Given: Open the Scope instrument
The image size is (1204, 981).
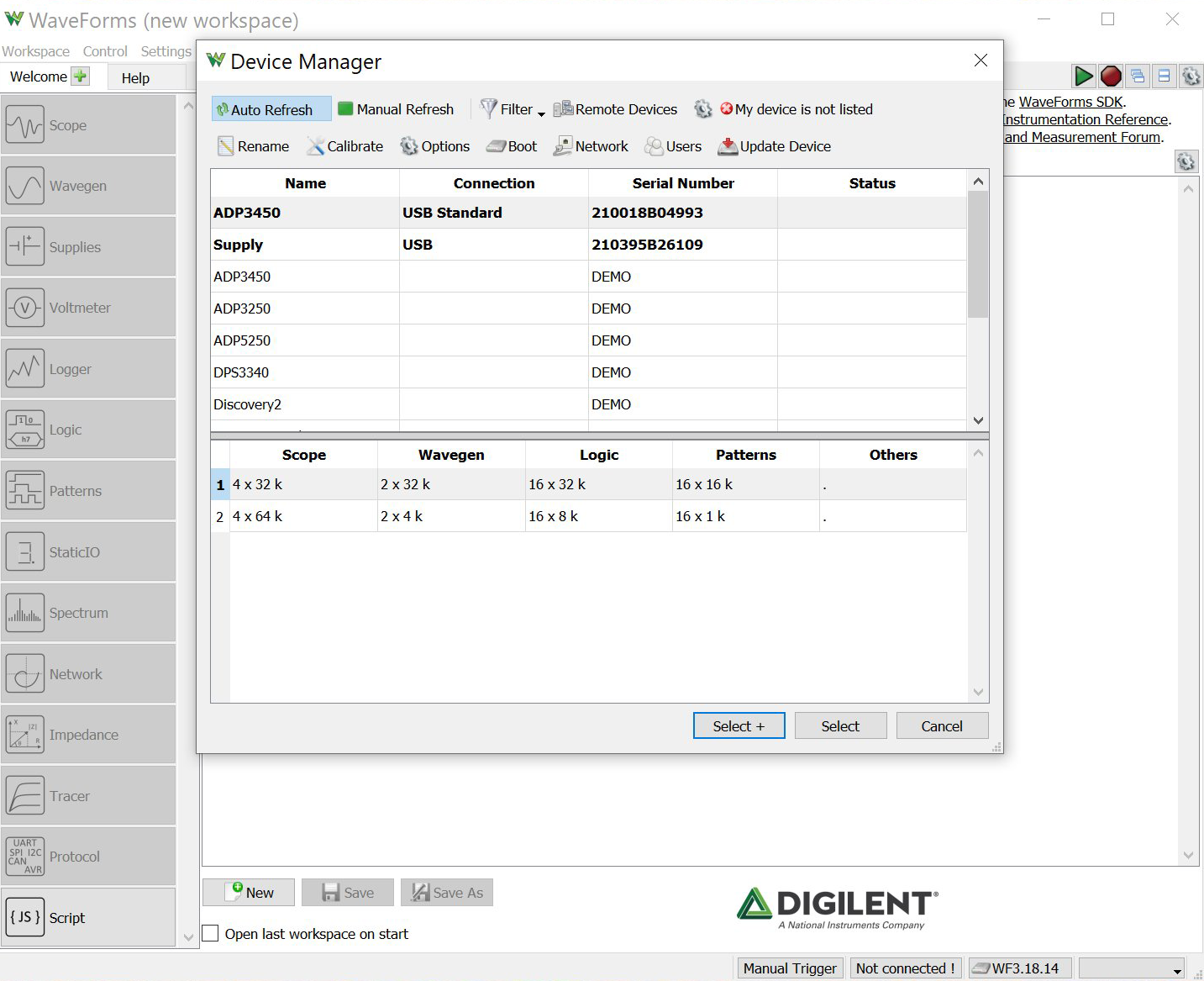Looking at the screenshot, I should (x=88, y=125).
